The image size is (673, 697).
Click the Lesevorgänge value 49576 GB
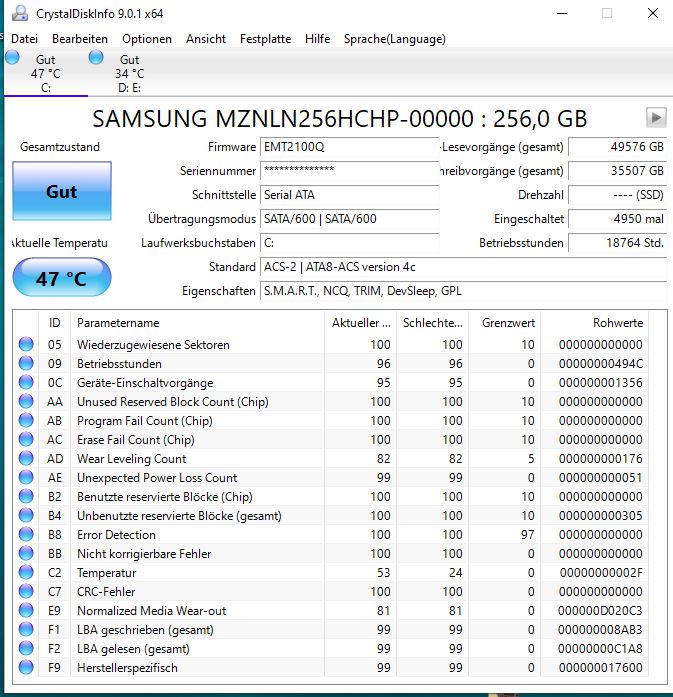(617, 147)
